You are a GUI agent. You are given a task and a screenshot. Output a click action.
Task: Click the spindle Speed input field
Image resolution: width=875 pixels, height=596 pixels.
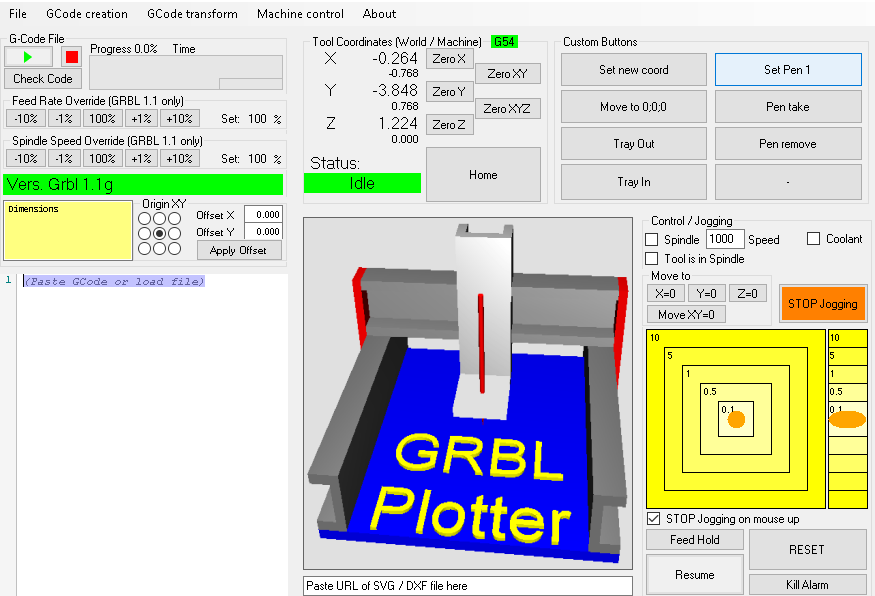click(x=725, y=239)
